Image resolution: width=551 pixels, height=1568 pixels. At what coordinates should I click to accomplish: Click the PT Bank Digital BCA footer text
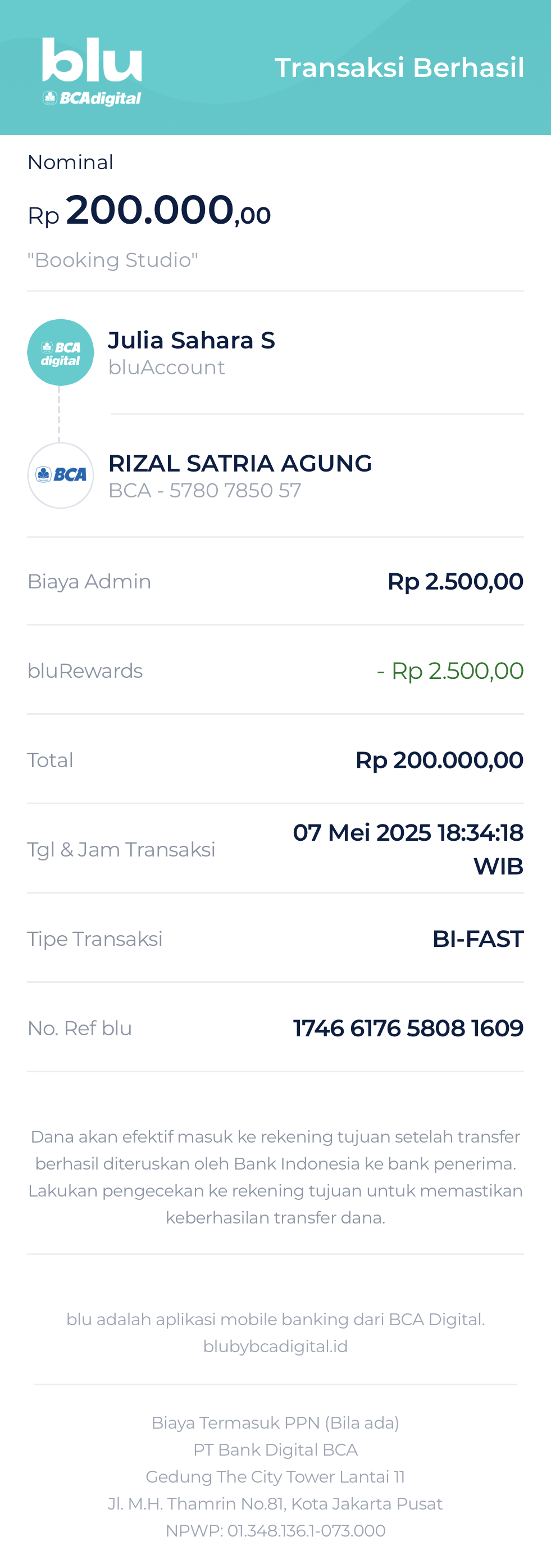[x=275, y=1450]
